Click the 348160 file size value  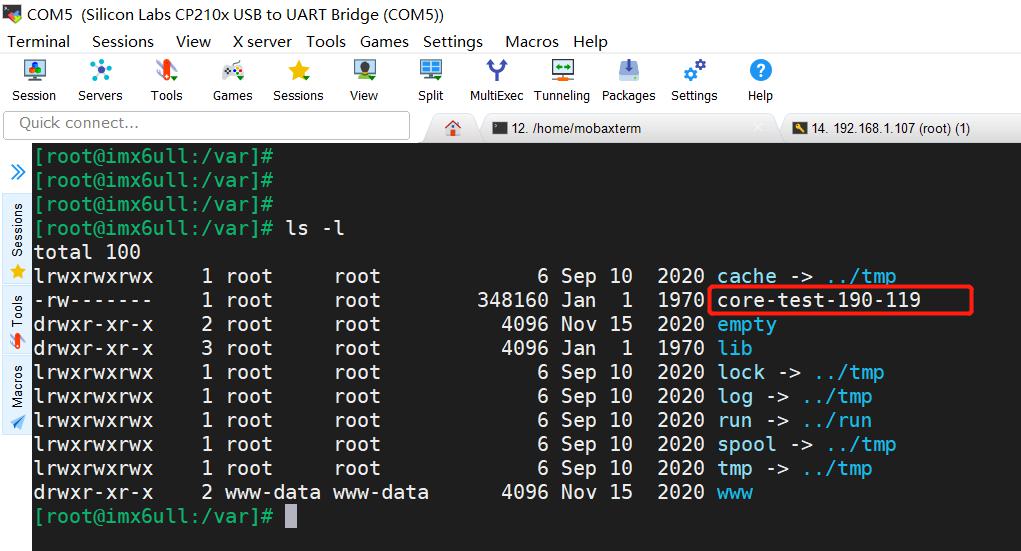click(x=513, y=300)
